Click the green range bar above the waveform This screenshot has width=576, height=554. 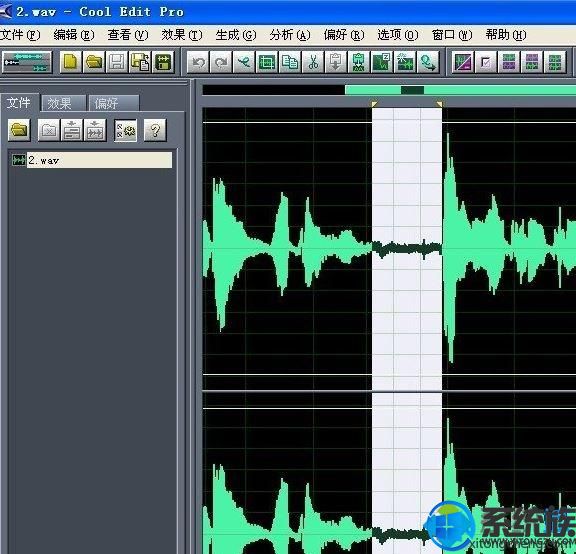click(461, 90)
